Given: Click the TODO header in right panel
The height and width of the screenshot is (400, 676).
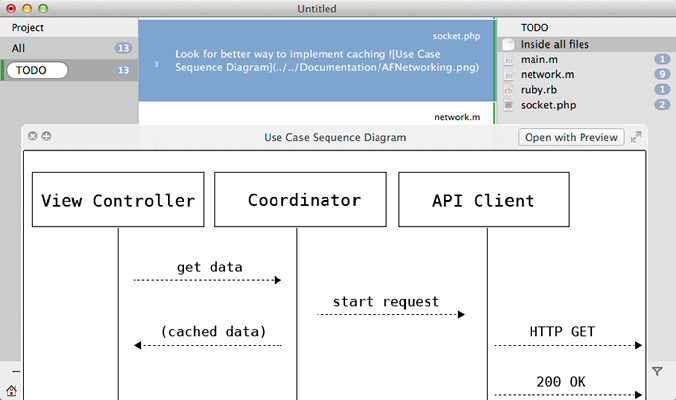Looking at the screenshot, I should (534, 28).
